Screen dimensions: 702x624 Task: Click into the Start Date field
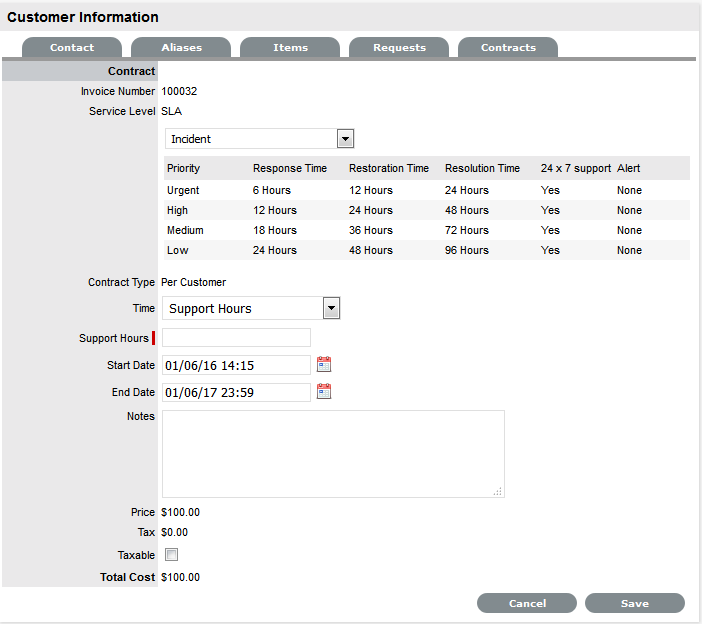[236, 365]
